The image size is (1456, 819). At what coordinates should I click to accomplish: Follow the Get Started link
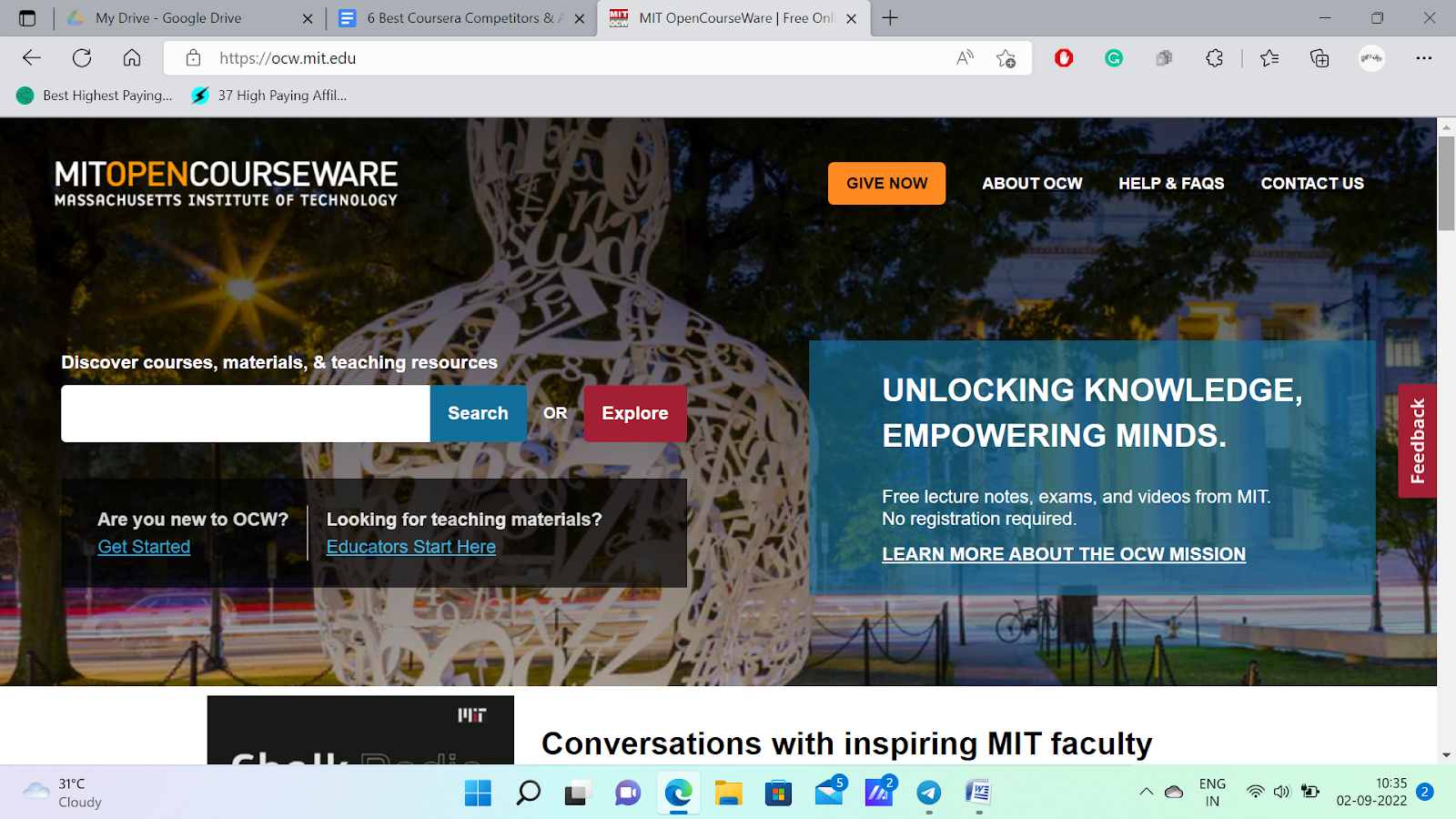pos(144,547)
